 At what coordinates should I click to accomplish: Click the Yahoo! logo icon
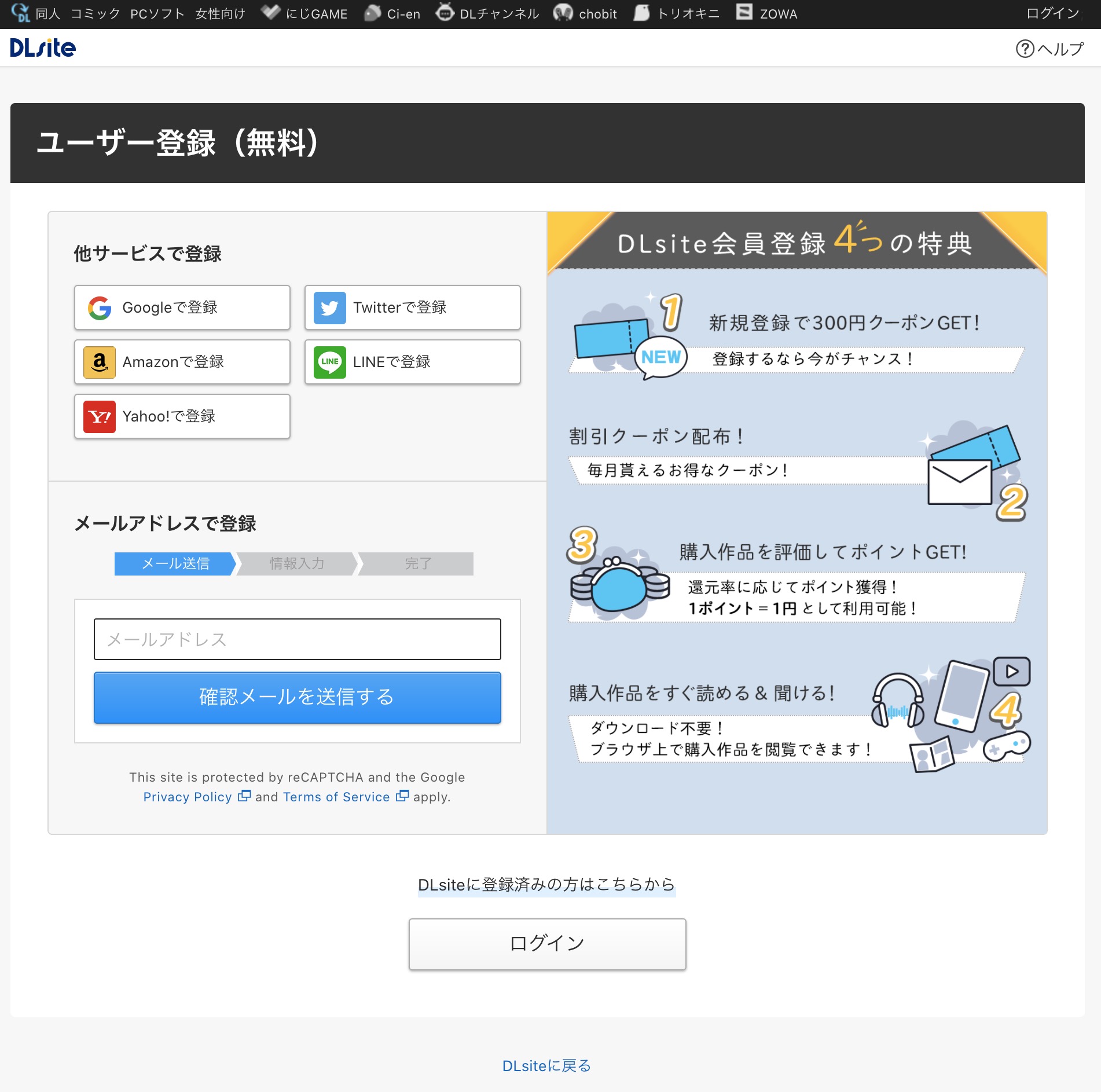[100, 416]
